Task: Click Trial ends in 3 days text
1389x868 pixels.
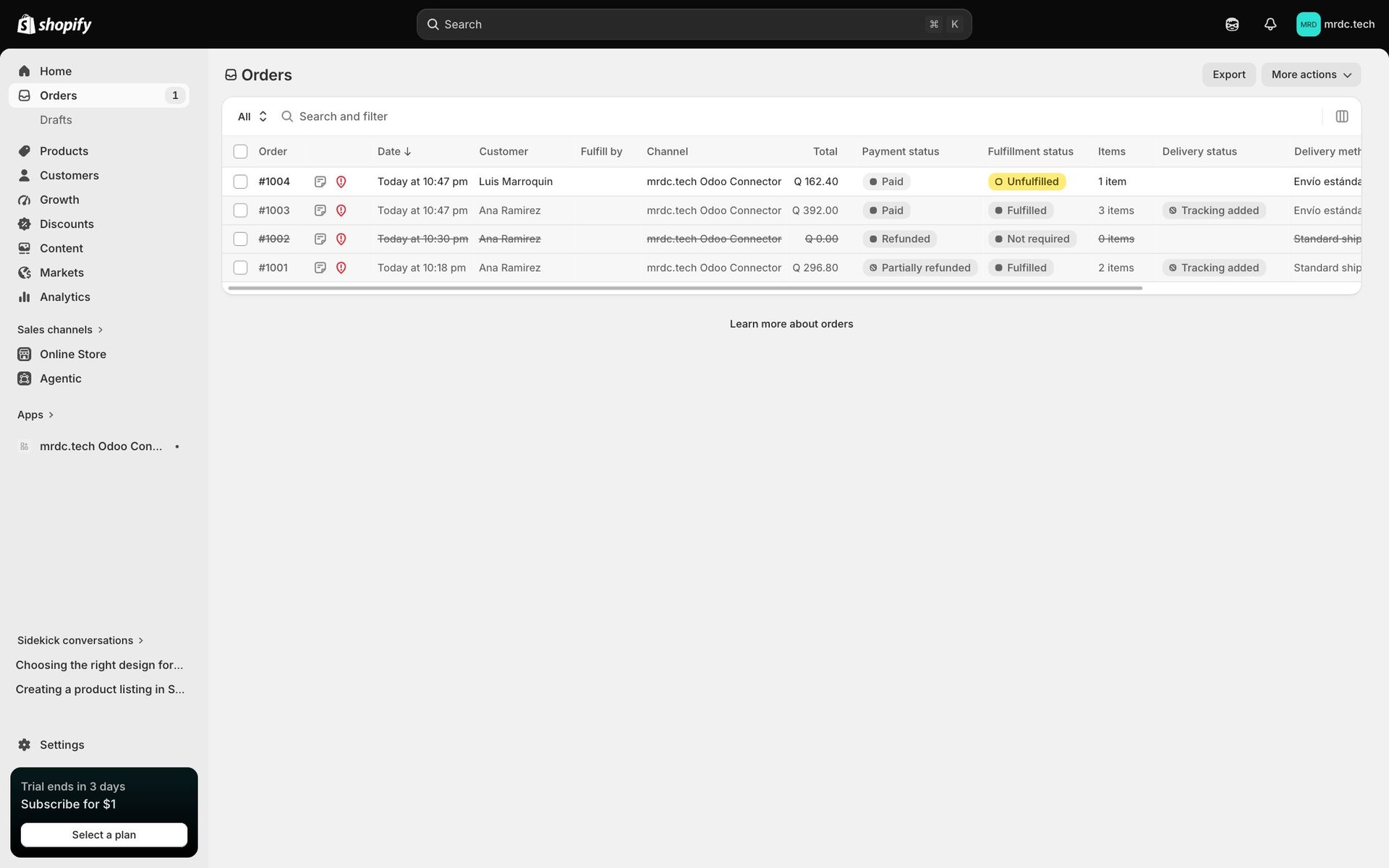Action: point(73,786)
